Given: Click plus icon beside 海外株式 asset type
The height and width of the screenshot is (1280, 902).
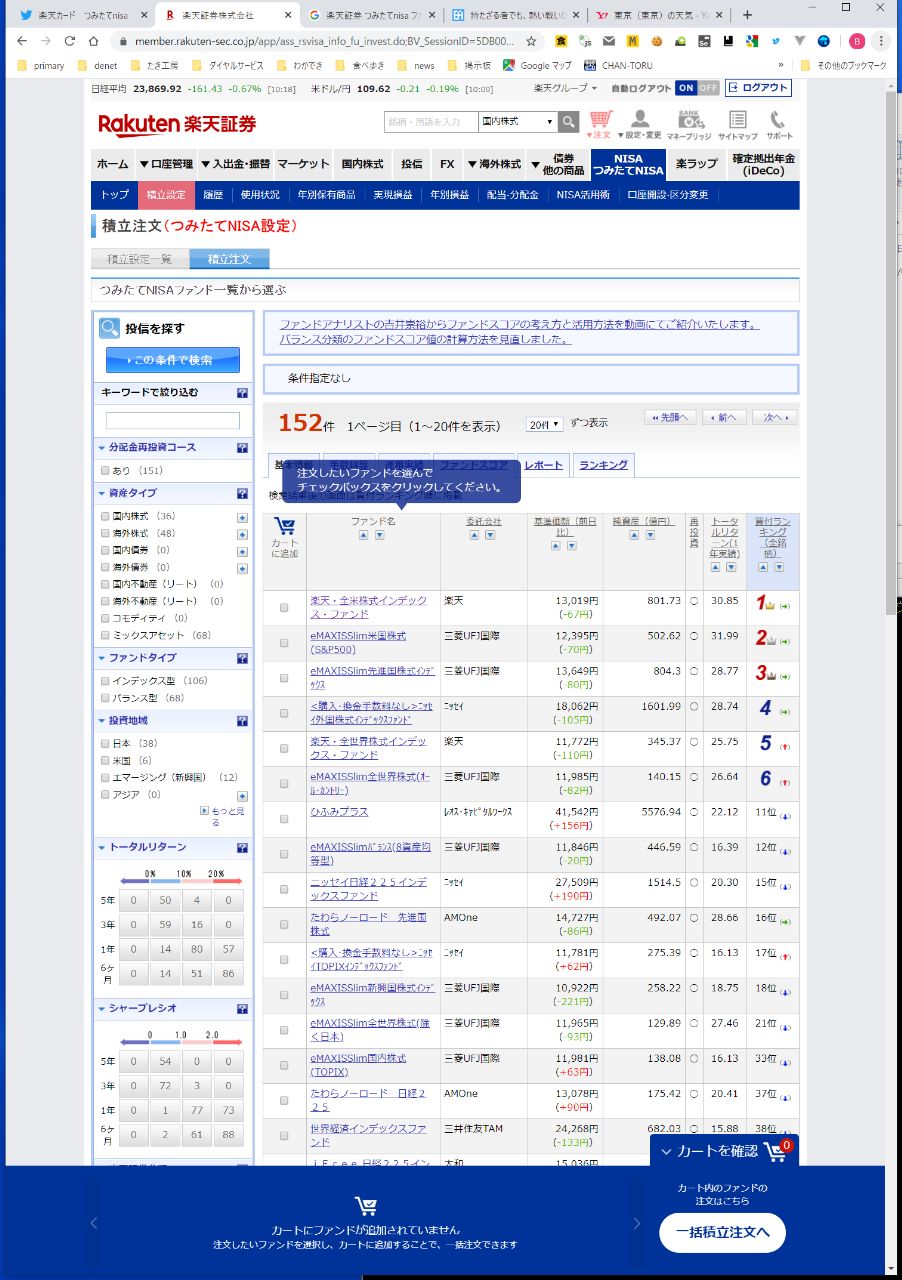Looking at the screenshot, I should tap(242, 534).
